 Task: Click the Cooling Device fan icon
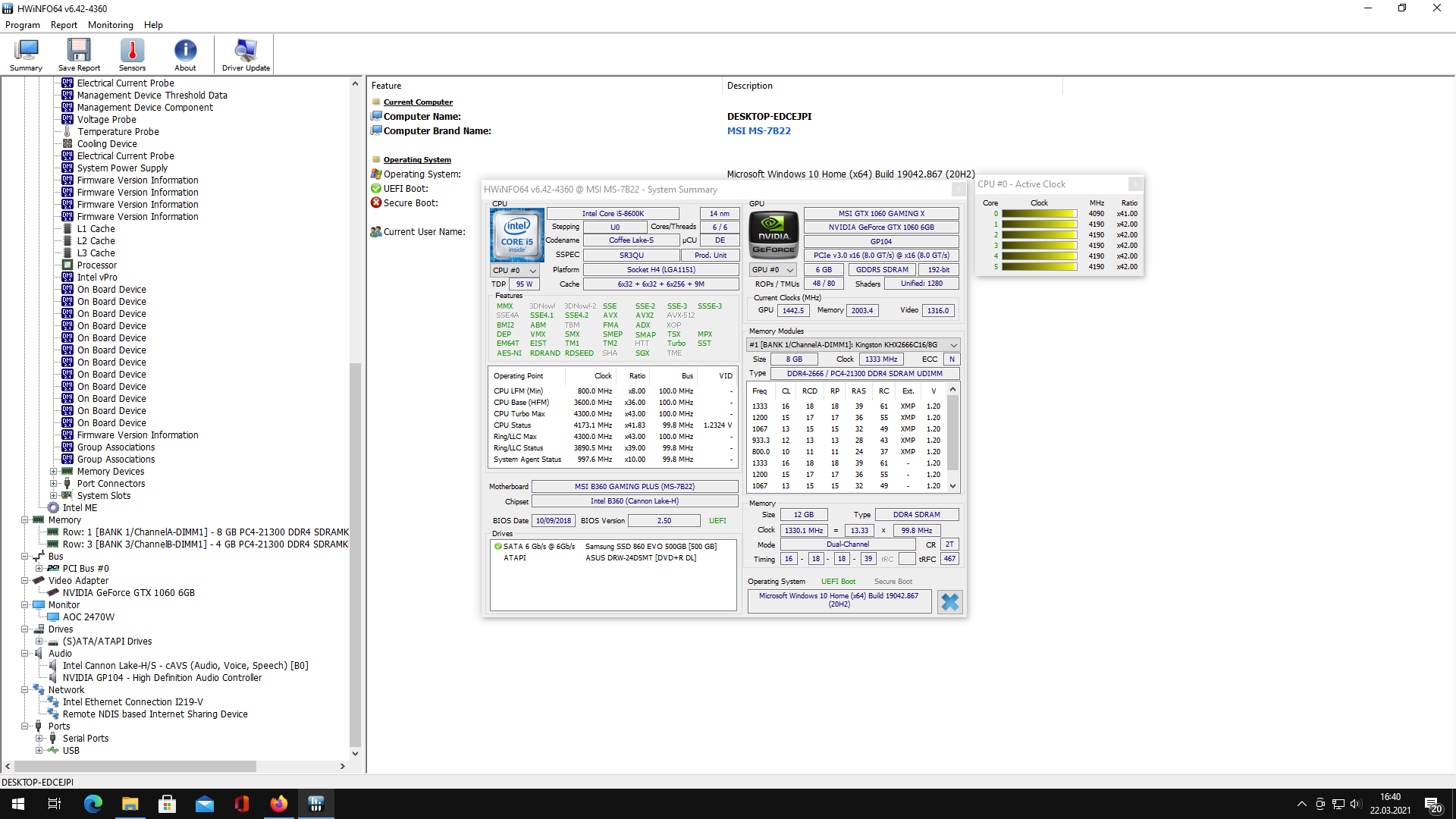click(x=67, y=144)
